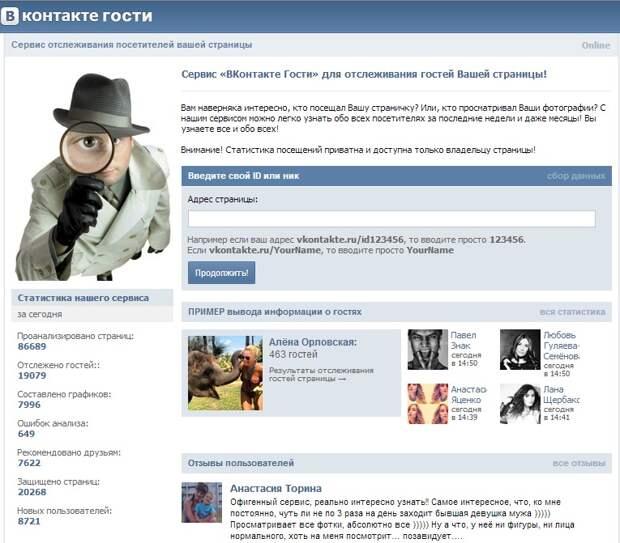Click the Павел Знак name link
Image resolution: width=620 pixels, height=543 pixels.
[463, 340]
